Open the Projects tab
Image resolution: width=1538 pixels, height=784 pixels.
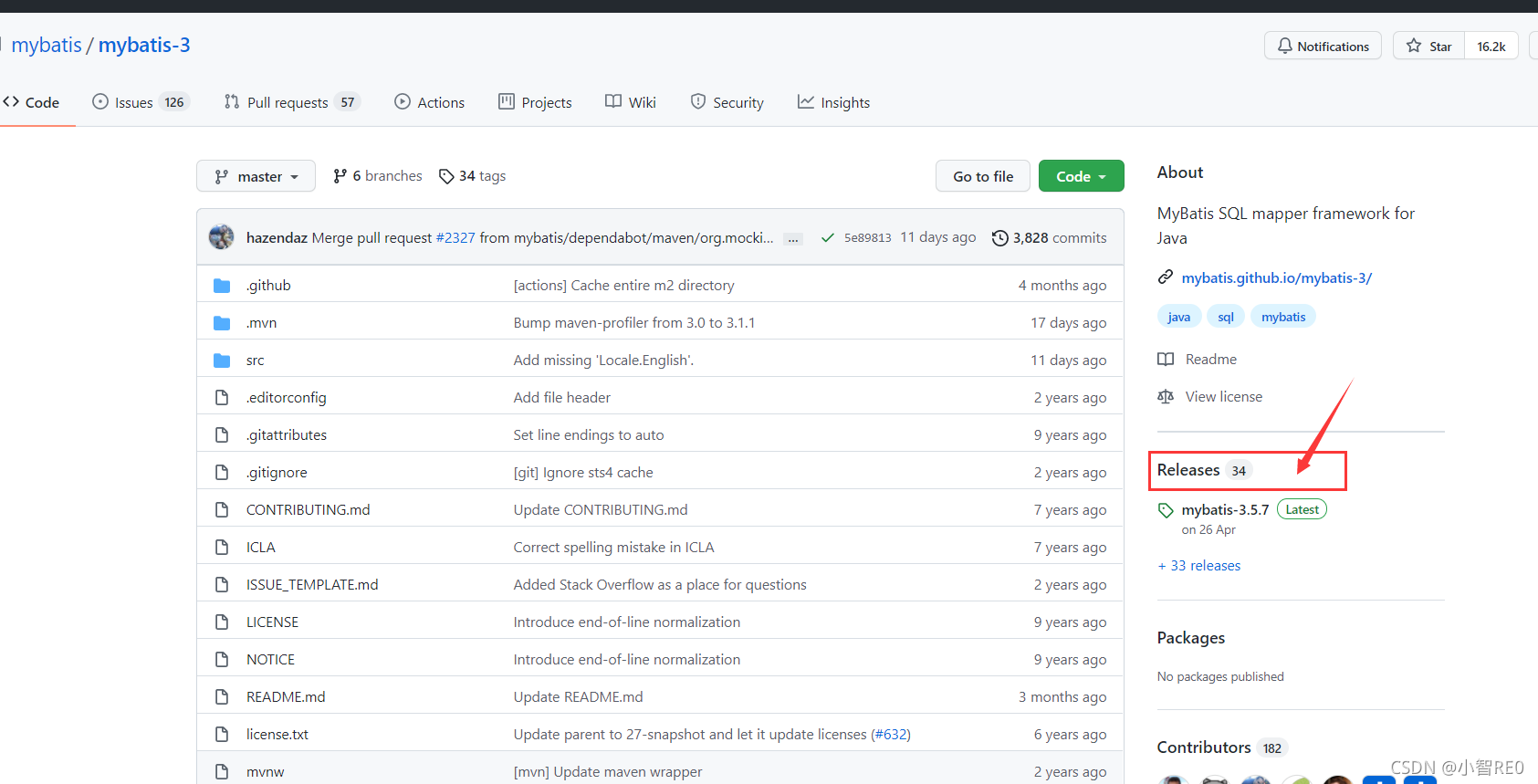coord(535,102)
